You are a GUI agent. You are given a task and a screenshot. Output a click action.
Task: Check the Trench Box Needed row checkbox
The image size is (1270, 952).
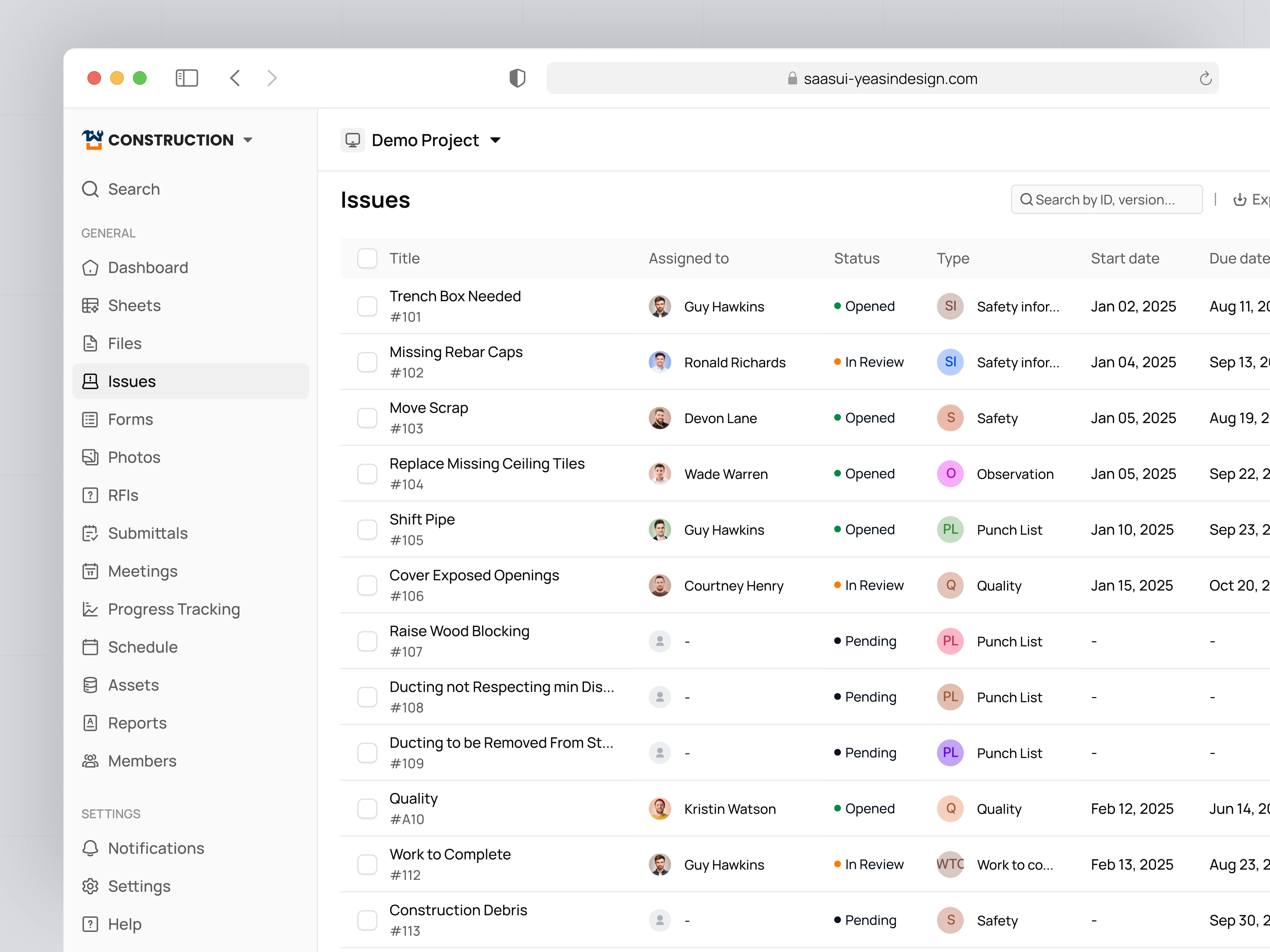[367, 306]
